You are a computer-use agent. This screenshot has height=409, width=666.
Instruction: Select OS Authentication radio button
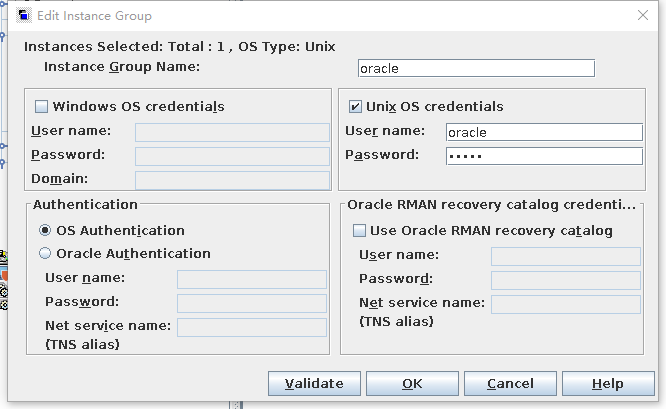coord(45,231)
